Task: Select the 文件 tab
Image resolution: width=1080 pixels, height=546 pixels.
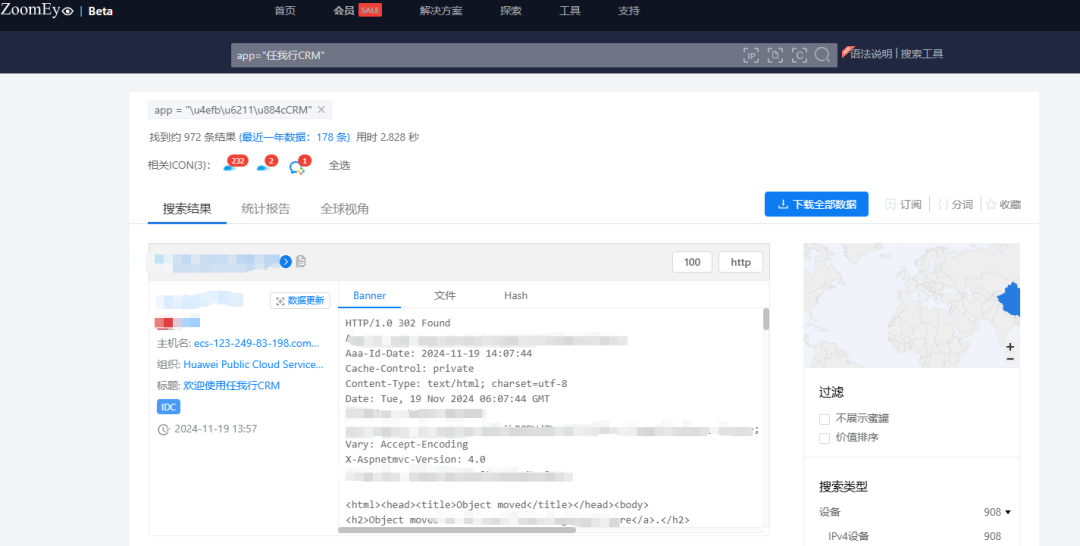Action: [445, 295]
